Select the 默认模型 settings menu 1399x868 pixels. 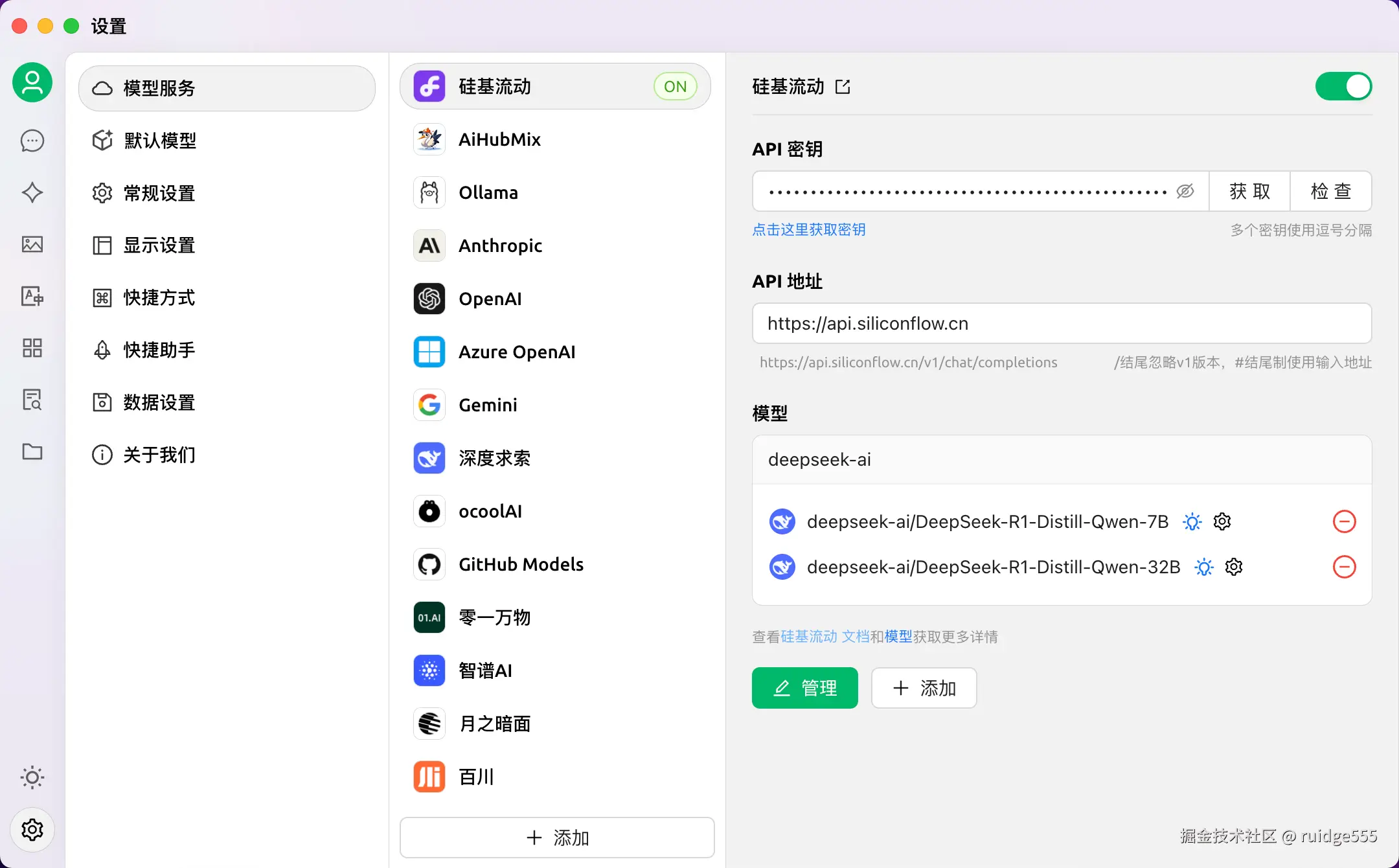coord(160,141)
